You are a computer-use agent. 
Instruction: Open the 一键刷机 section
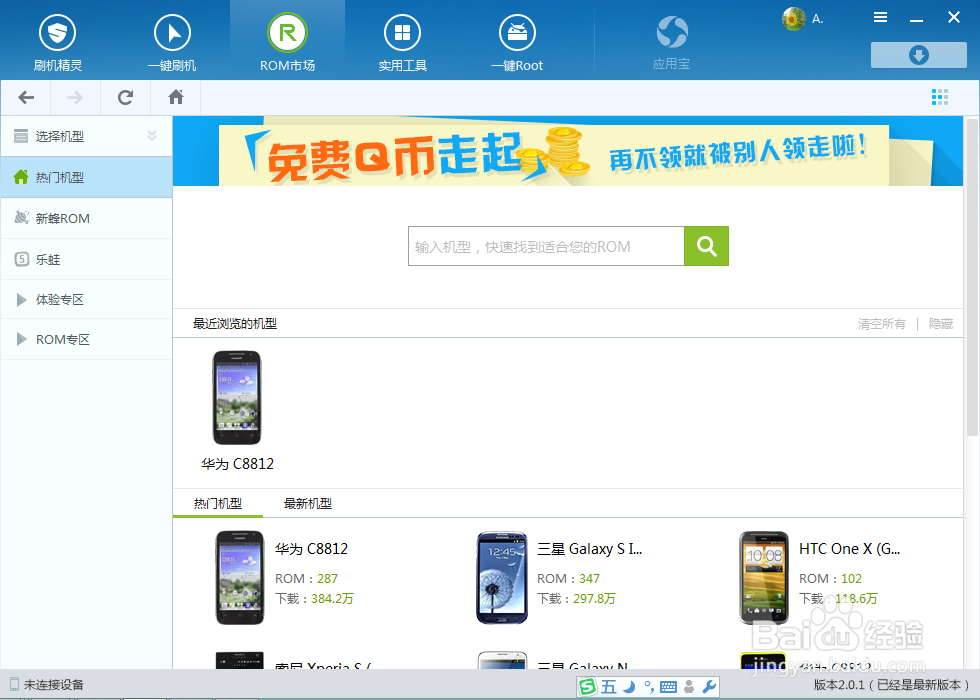point(172,41)
